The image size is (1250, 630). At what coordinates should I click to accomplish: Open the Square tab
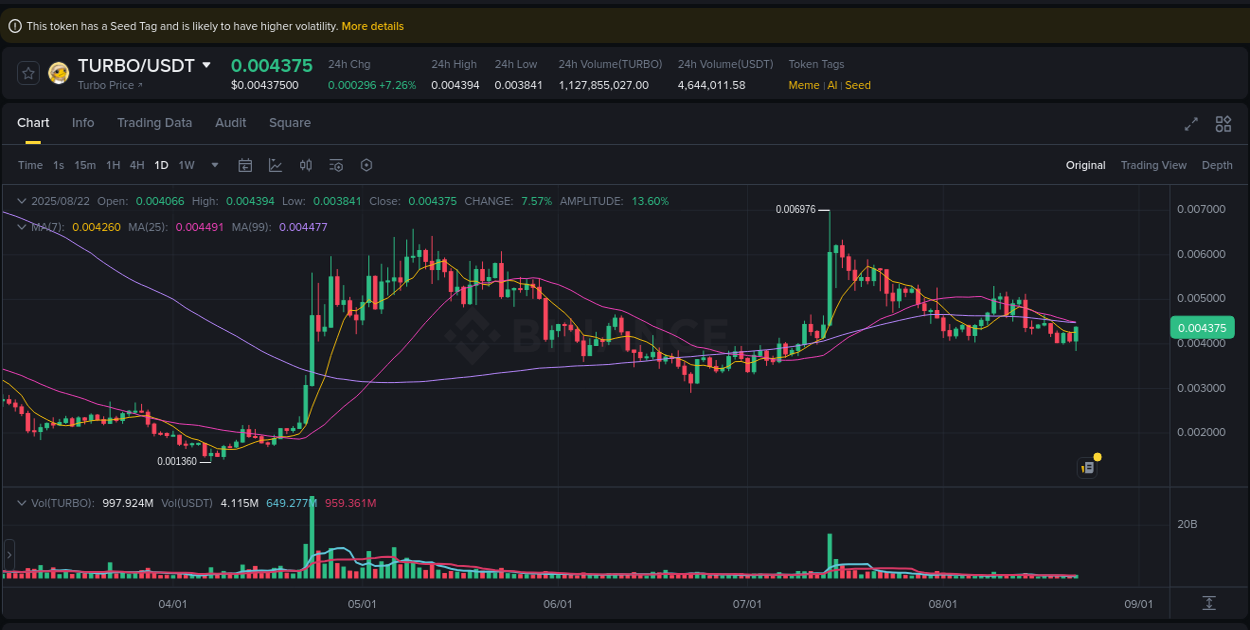pos(289,122)
